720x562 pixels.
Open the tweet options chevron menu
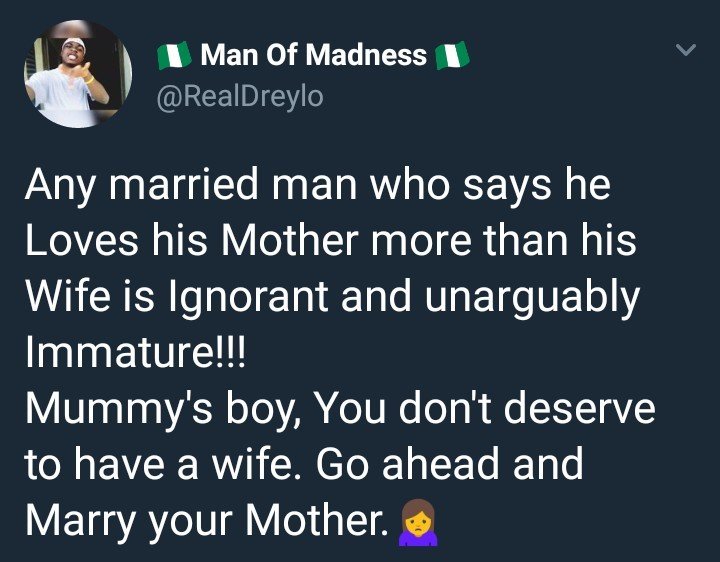click(x=685, y=49)
